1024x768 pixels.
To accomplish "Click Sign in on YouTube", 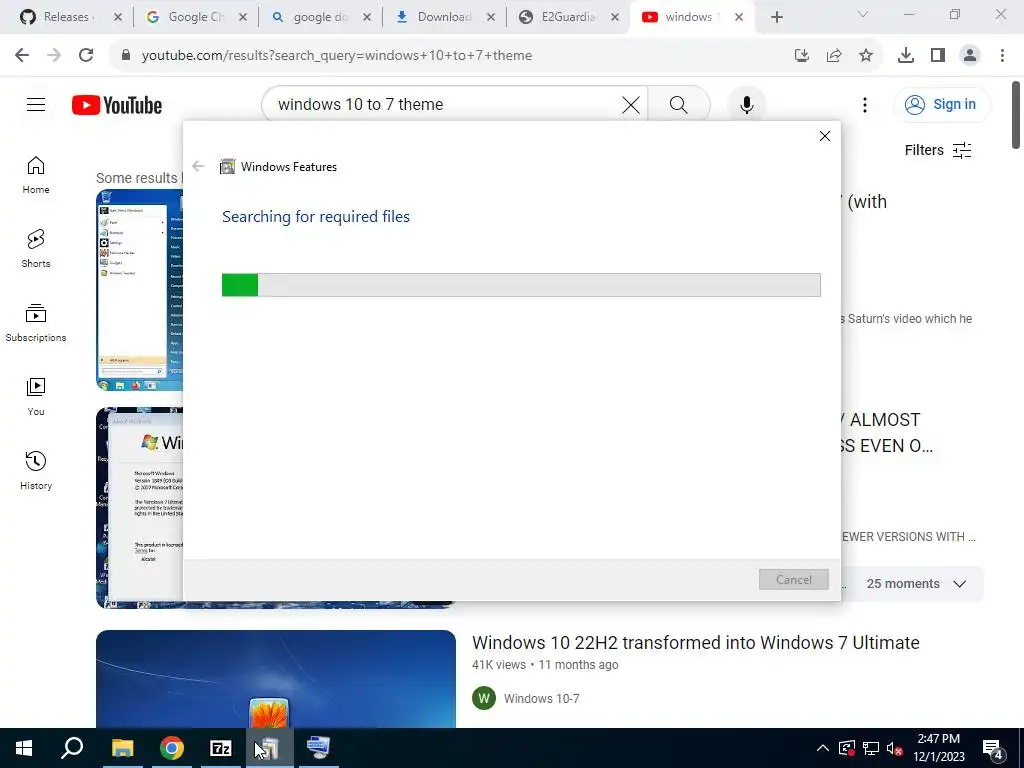I will (942, 104).
